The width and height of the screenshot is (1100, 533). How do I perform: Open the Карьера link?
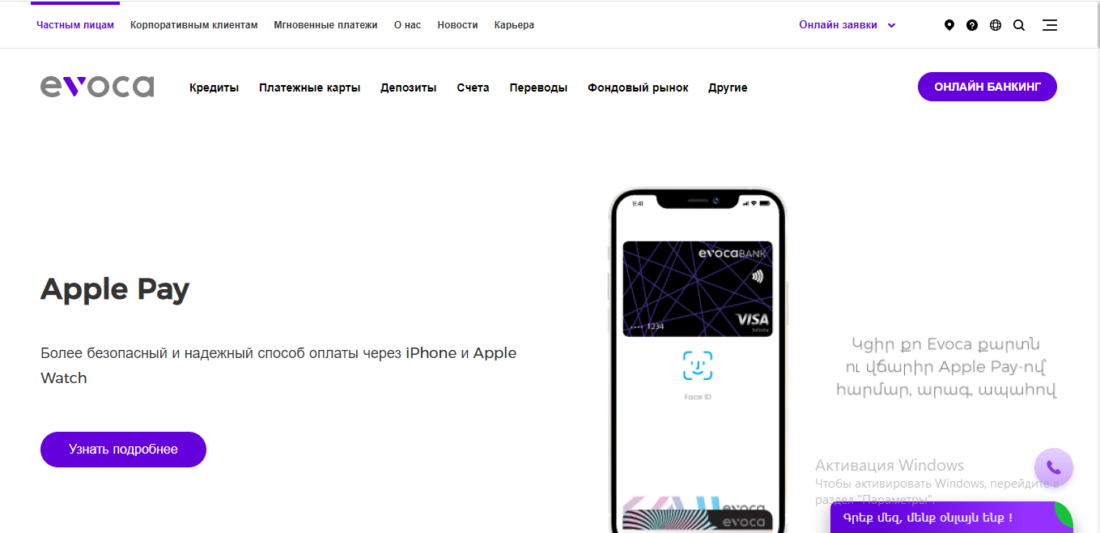coord(514,25)
